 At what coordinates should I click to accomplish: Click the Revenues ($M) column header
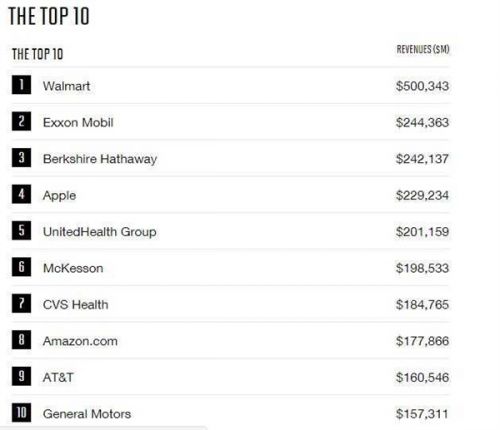(423, 49)
